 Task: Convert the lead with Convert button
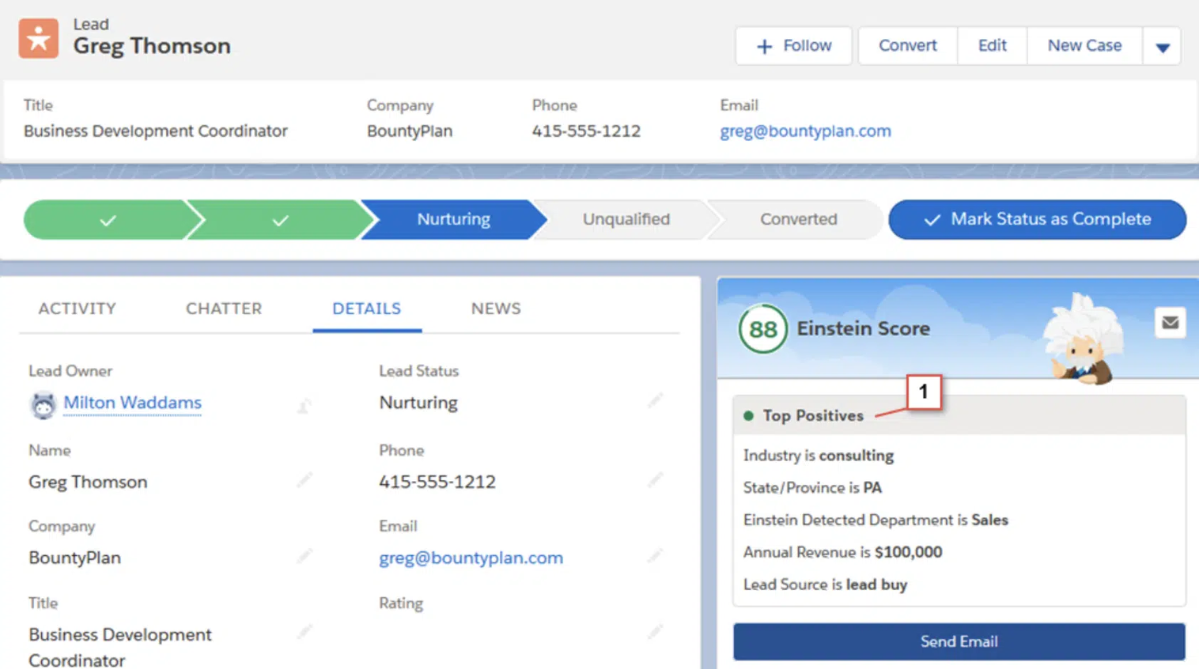click(908, 46)
